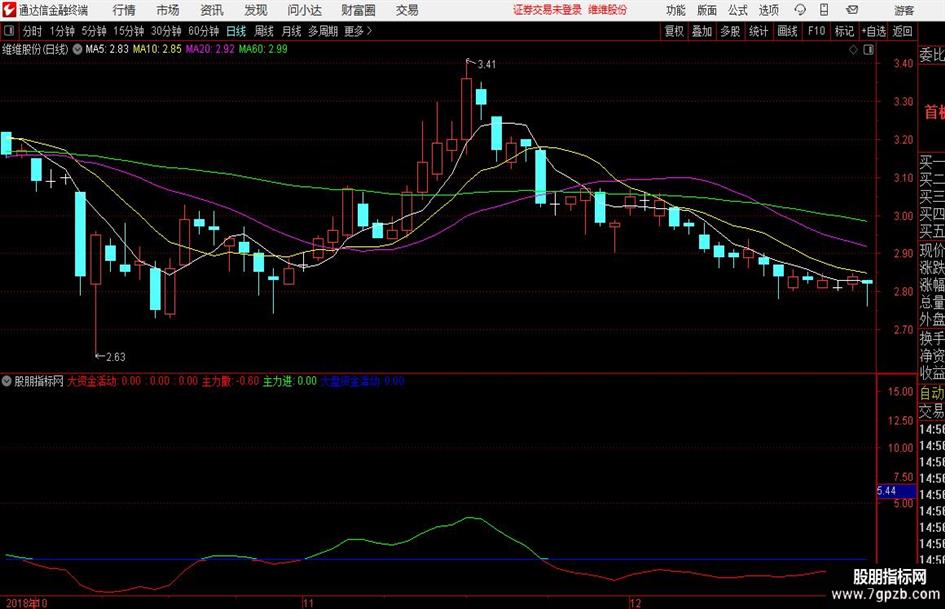This screenshot has width=945, height=609.
Task: Click the 15.00 indicator axis label
Action: 900,391
